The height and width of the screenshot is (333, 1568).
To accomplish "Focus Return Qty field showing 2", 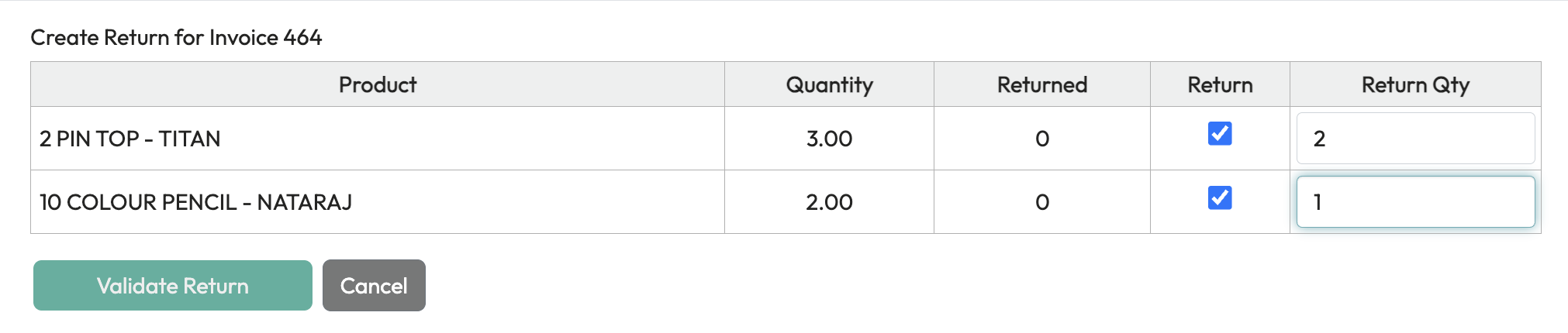I will coord(1415,139).
